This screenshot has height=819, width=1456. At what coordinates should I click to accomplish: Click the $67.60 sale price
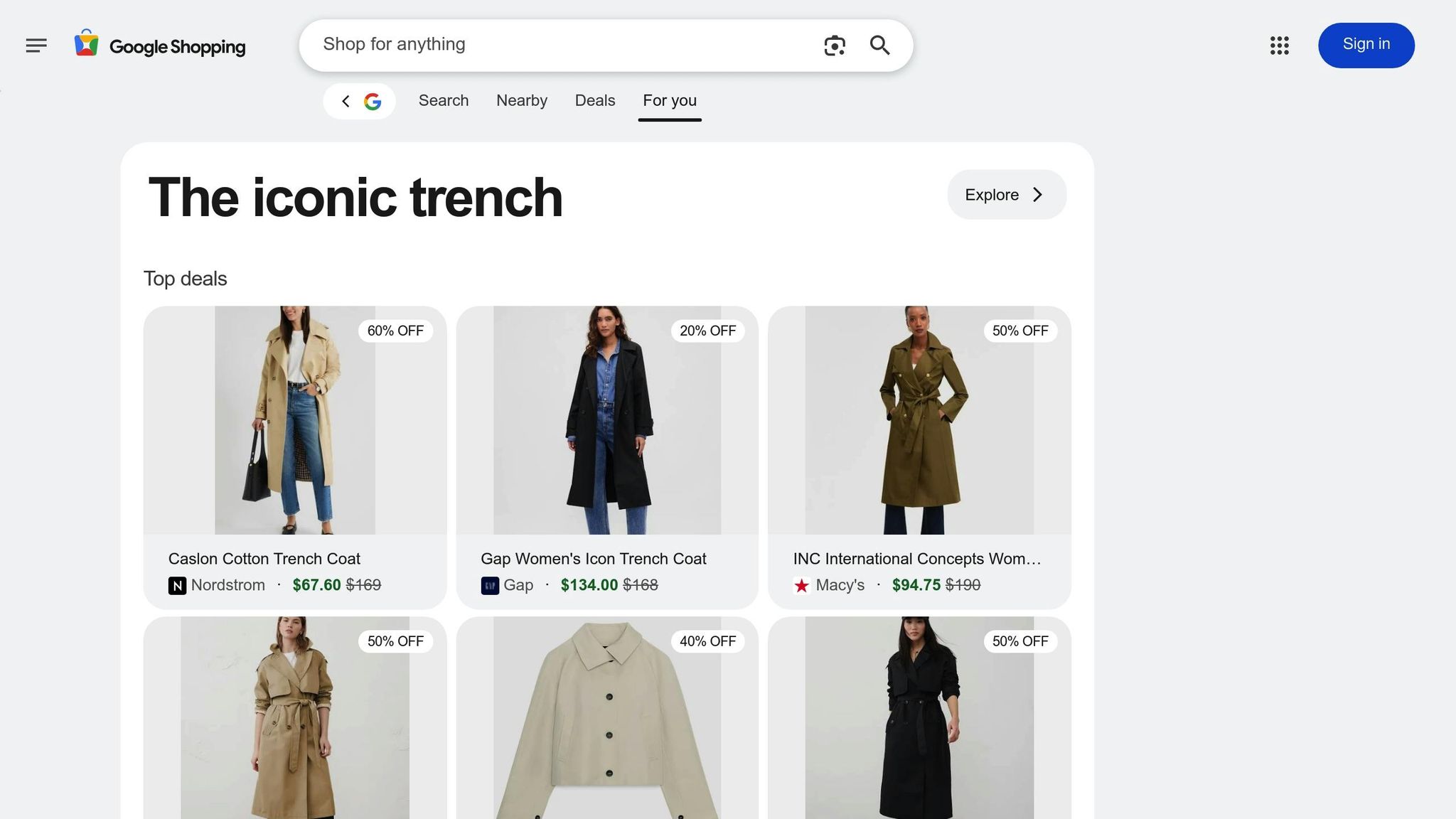pos(317,585)
